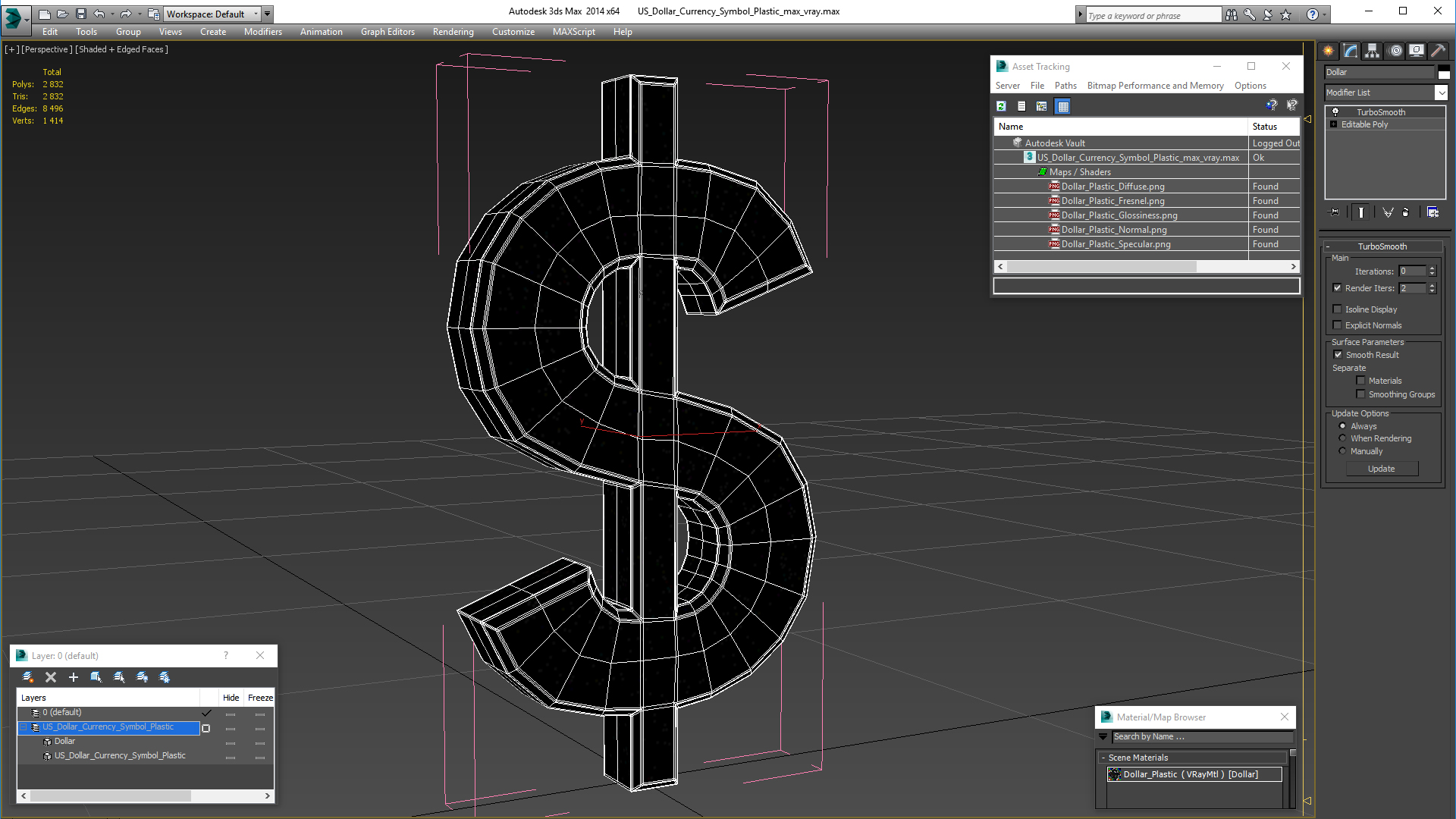Open Paths menu in Asset Tracking
Viewport: 1456px width, 819px height.
(1065, 86)
